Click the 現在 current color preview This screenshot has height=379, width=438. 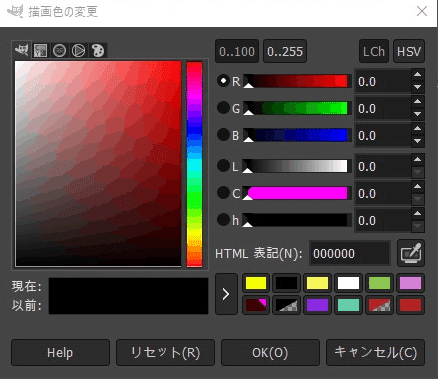(128, 287)
